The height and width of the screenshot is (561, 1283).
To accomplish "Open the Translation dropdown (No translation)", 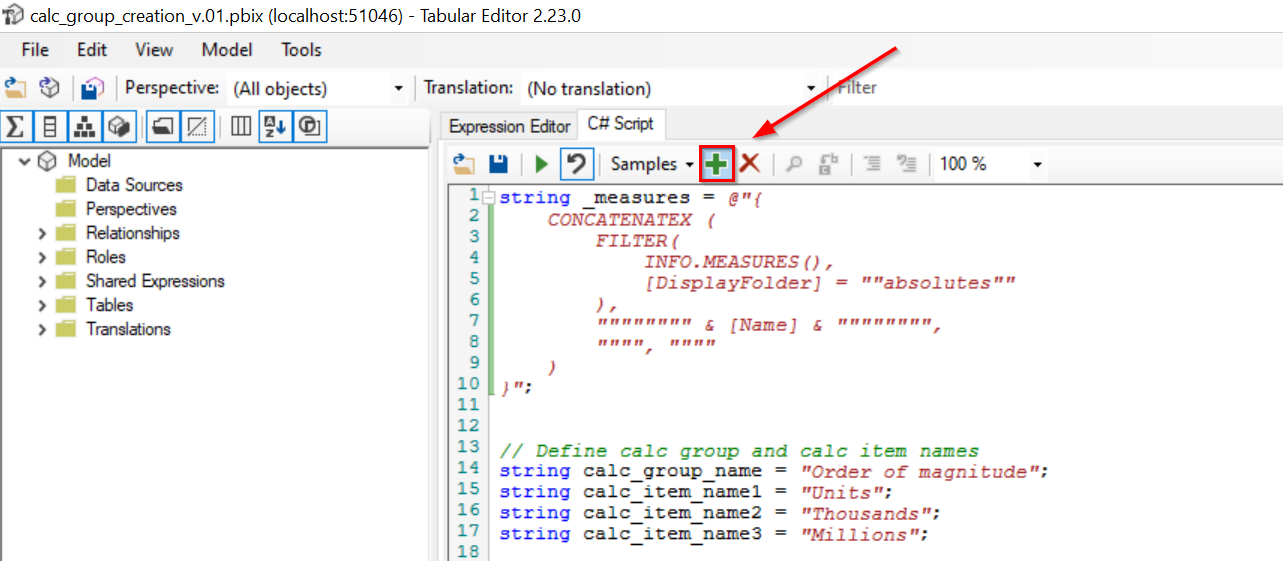I will 670,88.
